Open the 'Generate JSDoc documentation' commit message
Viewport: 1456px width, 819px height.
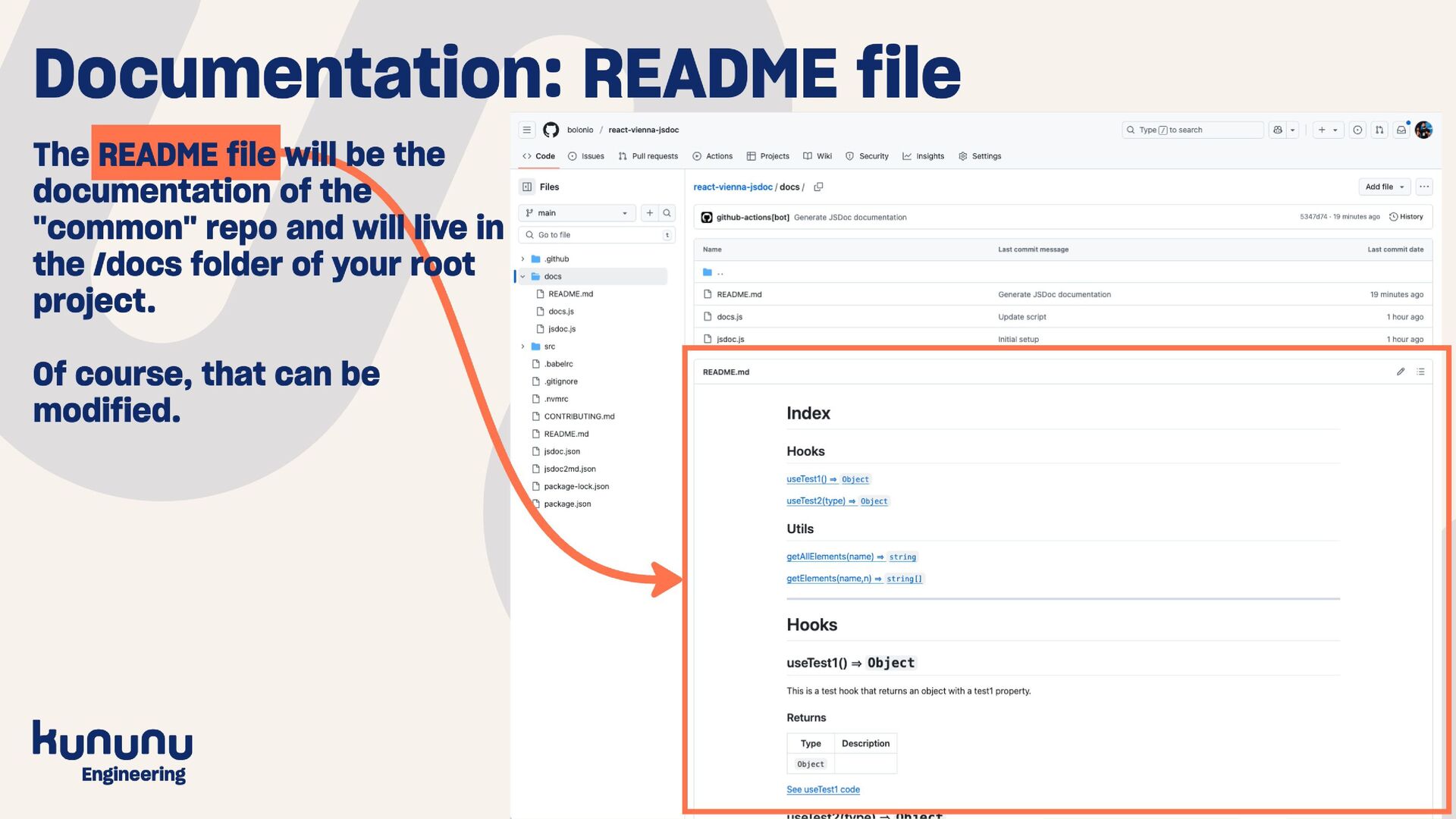pos(850,217)
